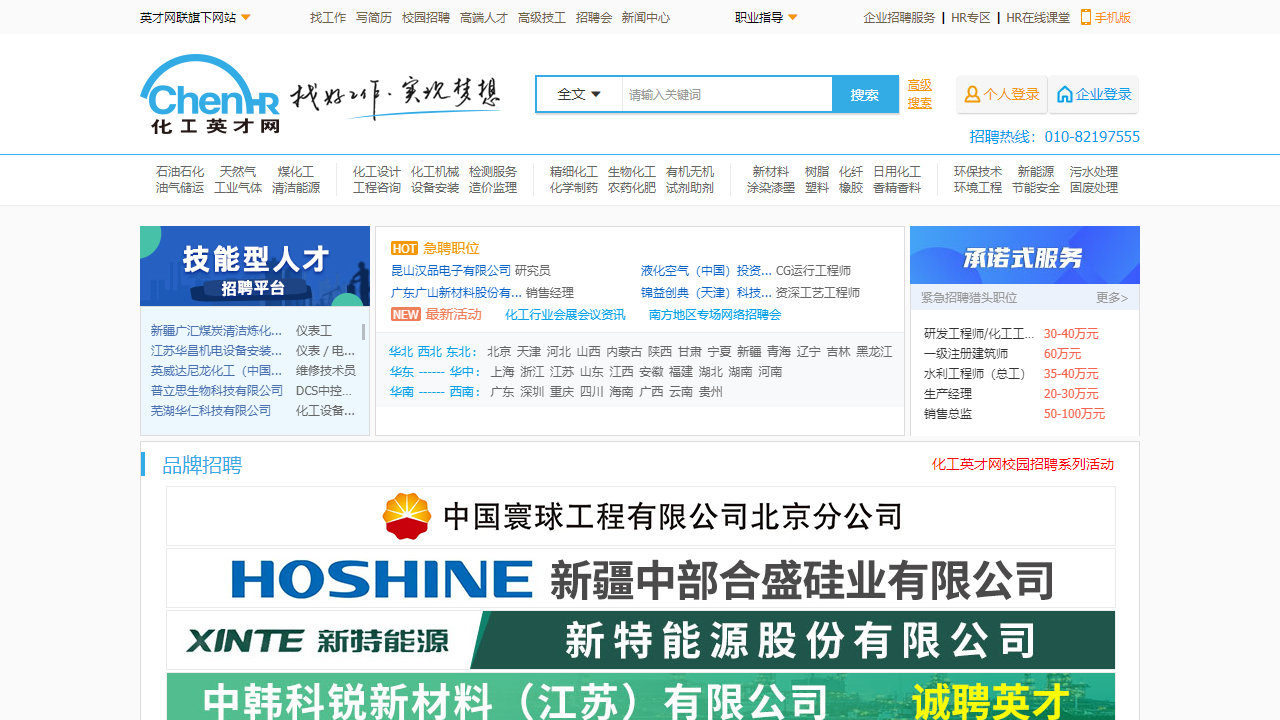1280x720 pixels.
Task: Open HR在线课堂 link
Action: click(1038, 17)
